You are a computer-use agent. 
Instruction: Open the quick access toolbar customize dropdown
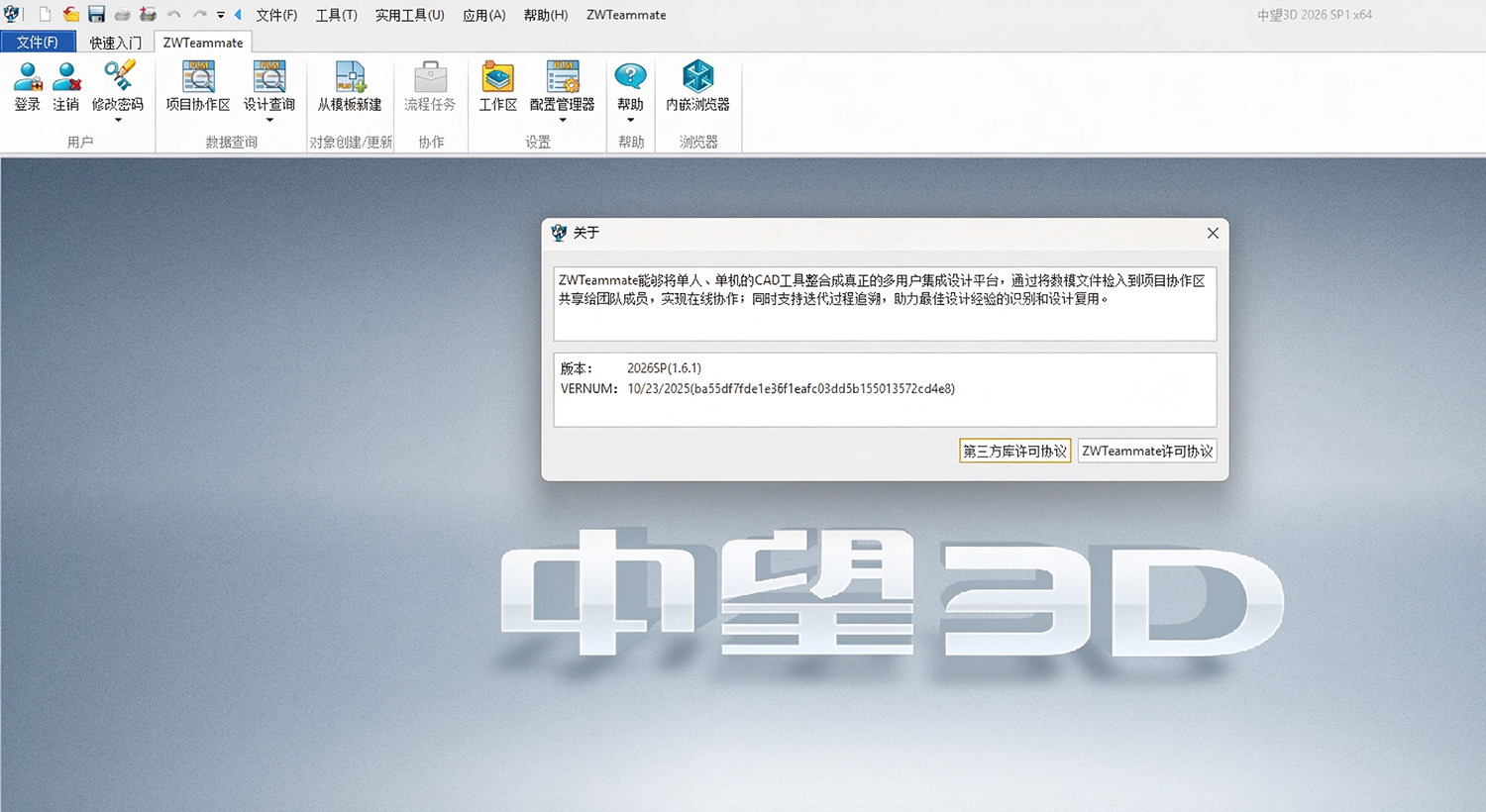221,15
